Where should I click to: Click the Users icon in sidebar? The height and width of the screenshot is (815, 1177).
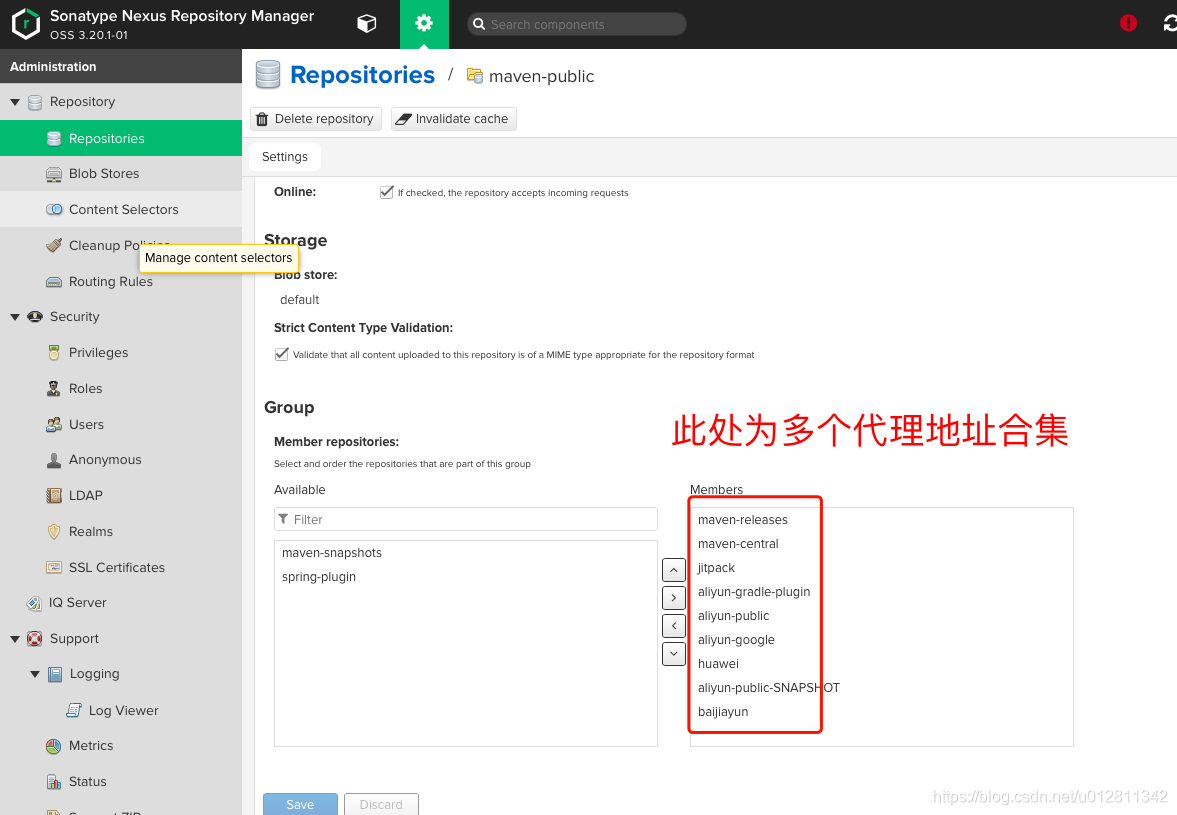coord(54,425)
